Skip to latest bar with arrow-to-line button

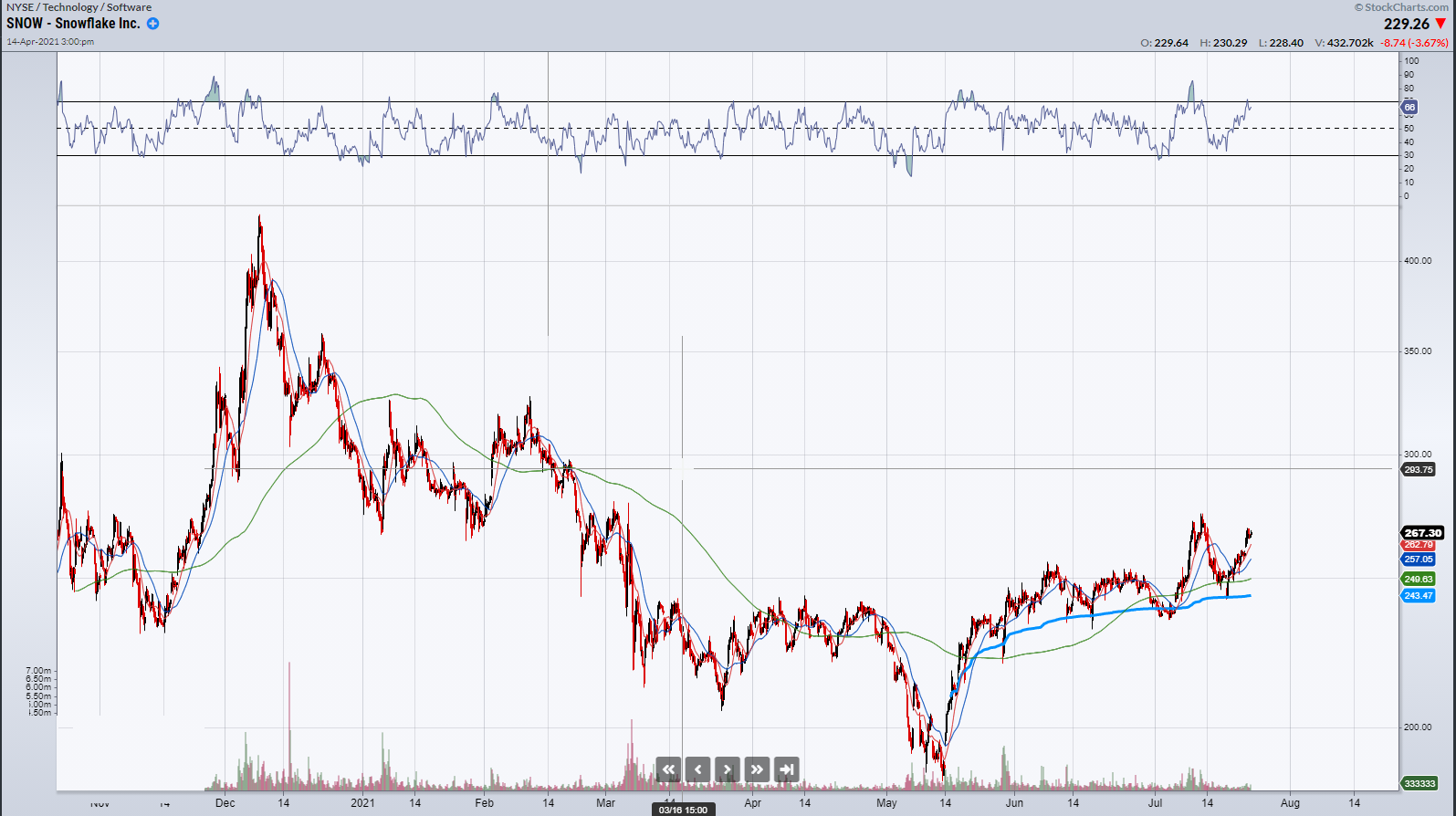point(787,769)
